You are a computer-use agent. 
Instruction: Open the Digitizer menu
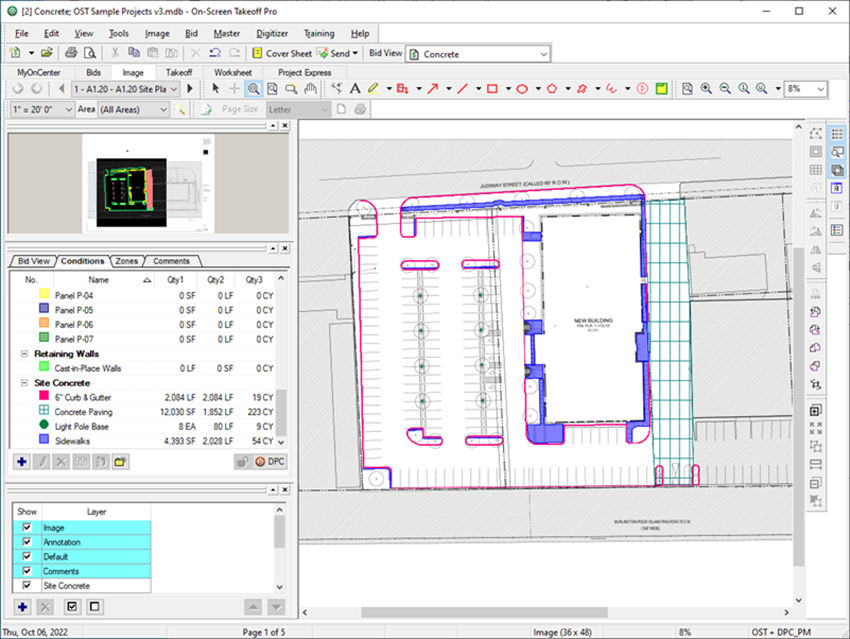tap(271, 33)
